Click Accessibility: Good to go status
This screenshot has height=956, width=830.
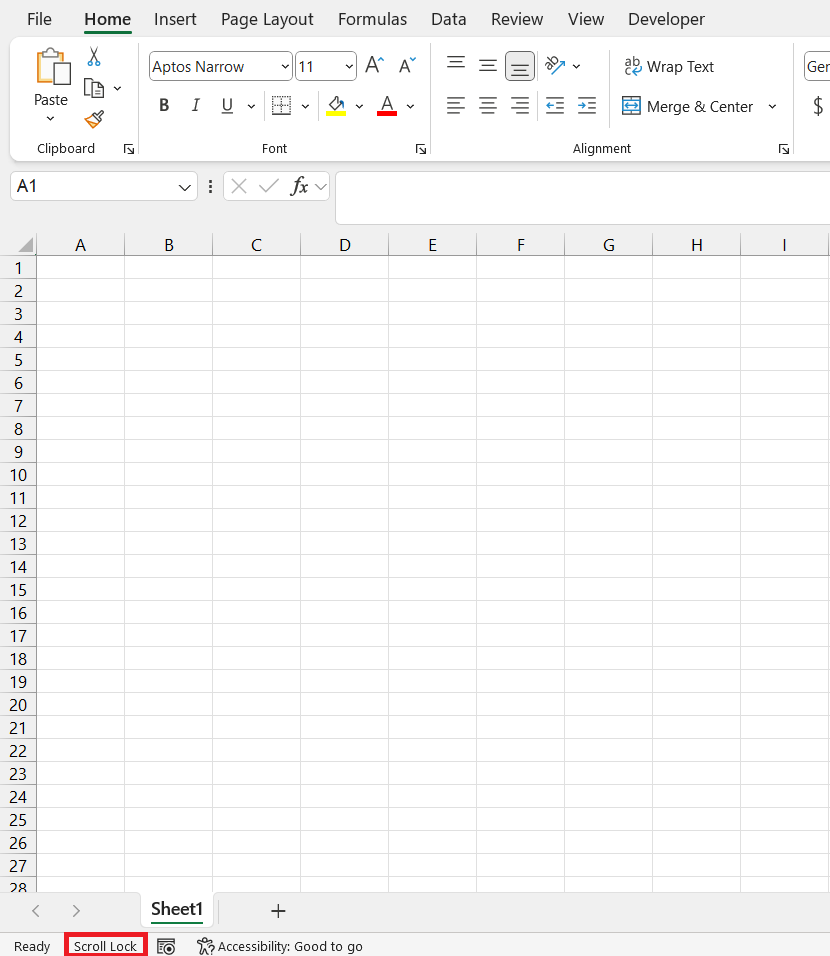[x=280, y=946]
